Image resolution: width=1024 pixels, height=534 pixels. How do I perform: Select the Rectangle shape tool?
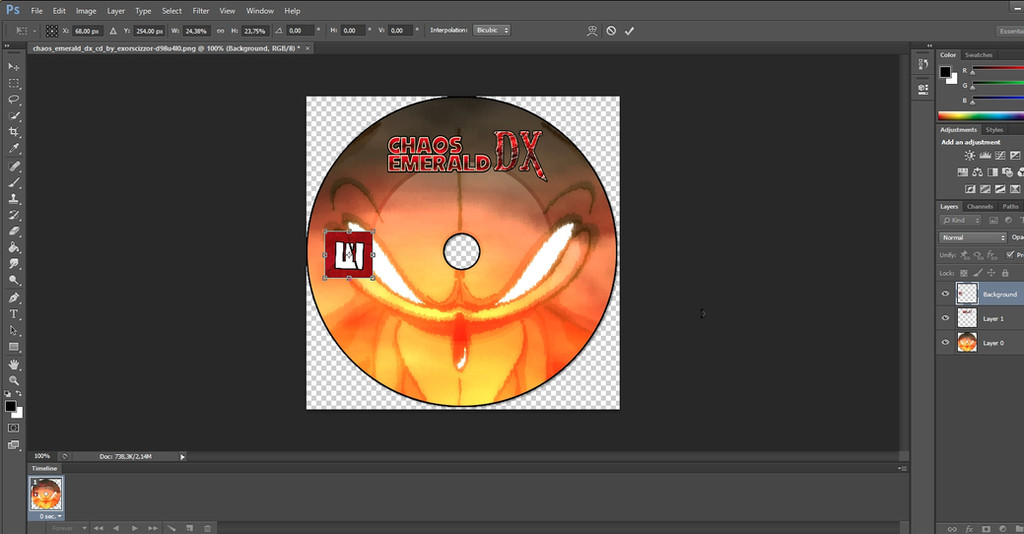[x=14, y=347]
